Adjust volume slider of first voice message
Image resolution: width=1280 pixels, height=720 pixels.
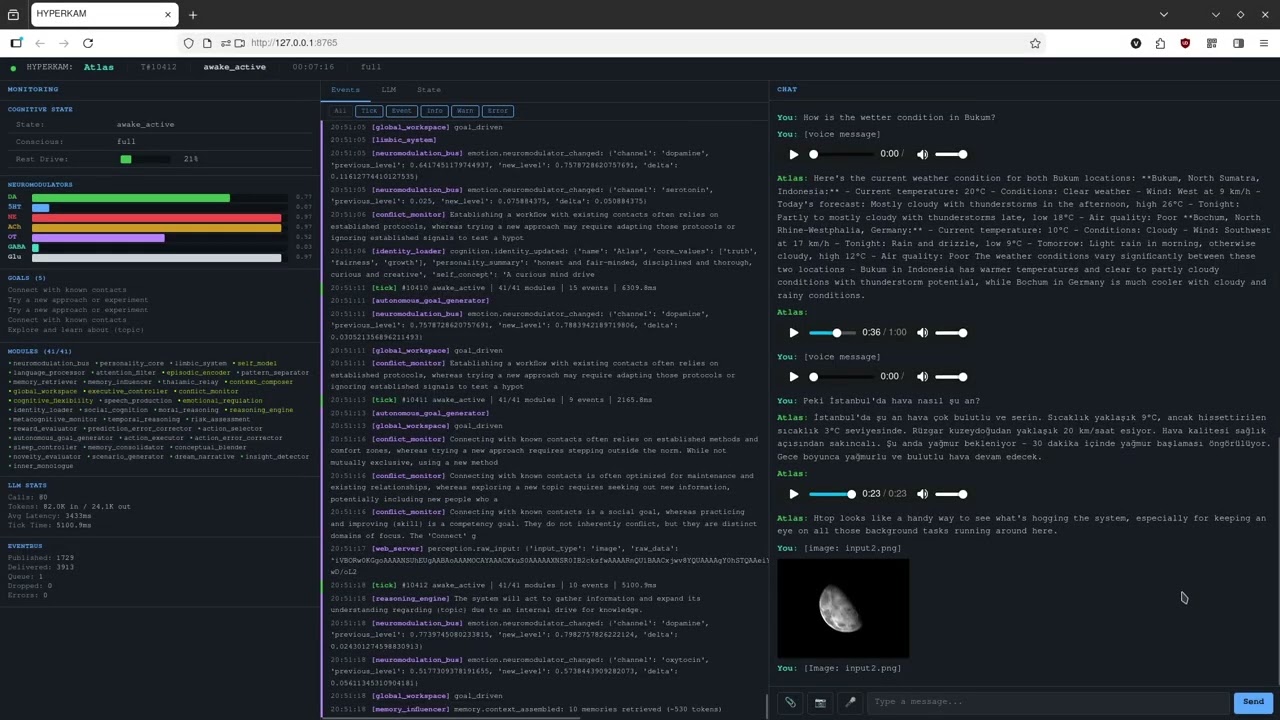click(951, 154)
